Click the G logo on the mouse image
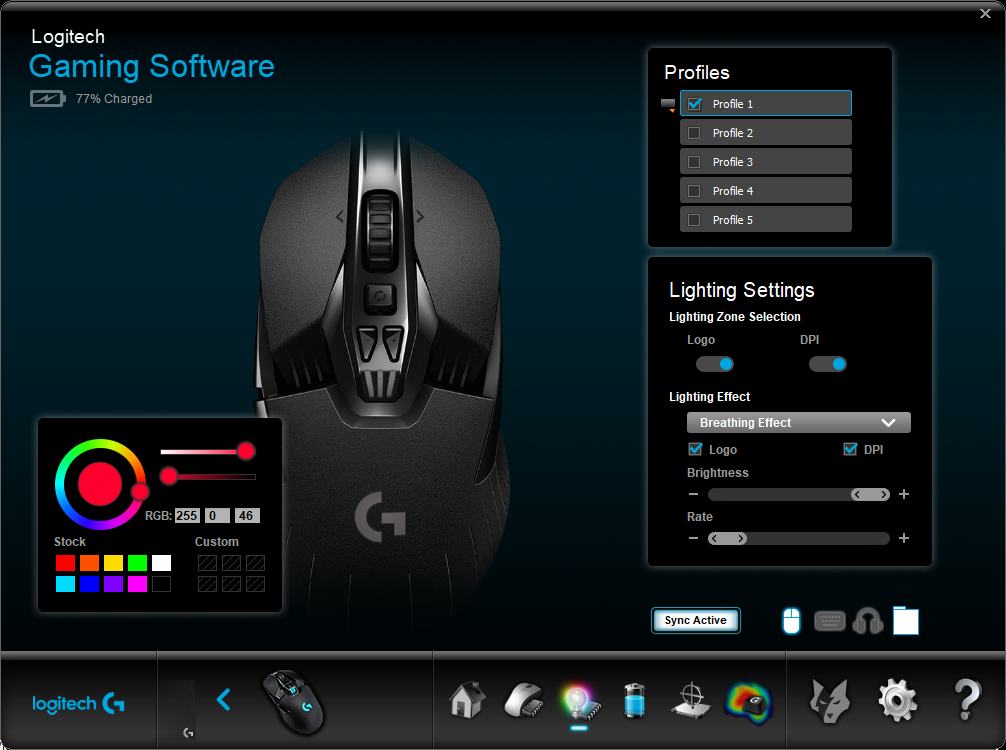Viewport: 1006px width, 750px height. [x=380, y=516]
